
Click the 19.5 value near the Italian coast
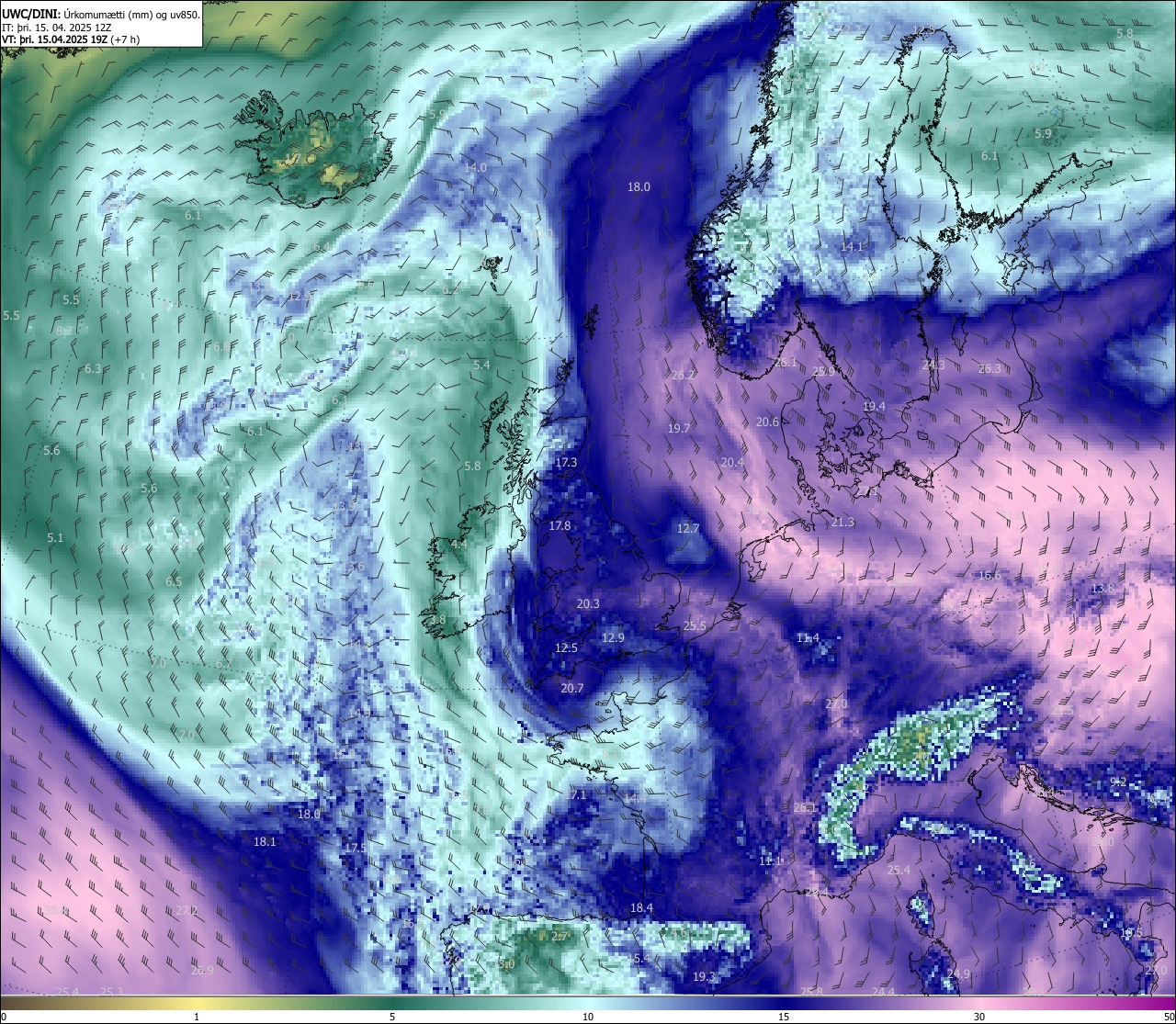click(x=1131, y=933)
